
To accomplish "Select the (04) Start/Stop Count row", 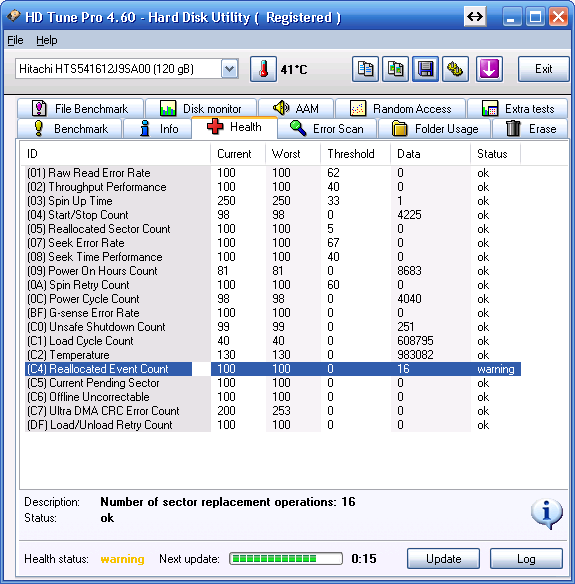I will coord(273,215).
